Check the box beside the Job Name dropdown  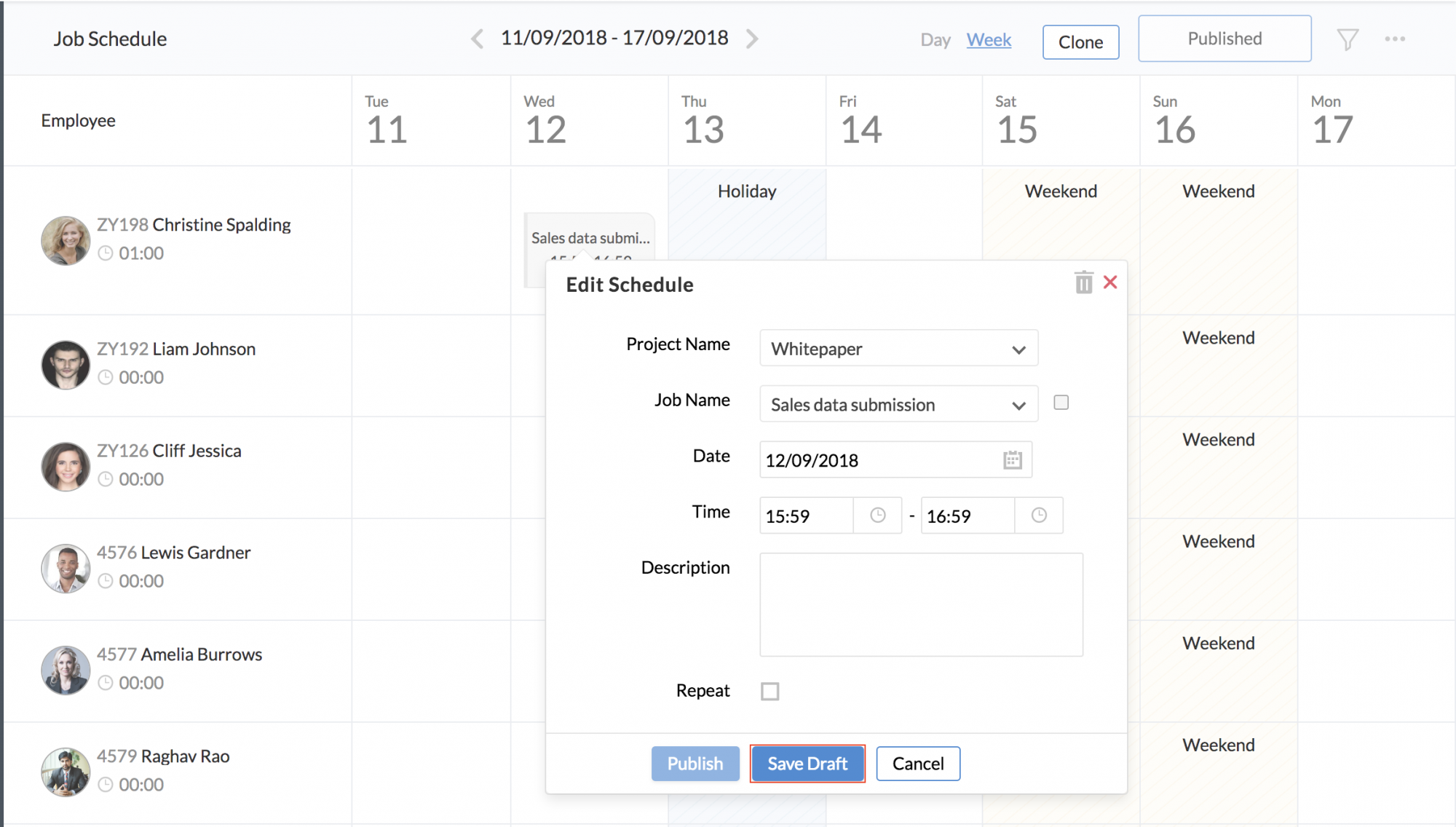tap(1061, 402)
